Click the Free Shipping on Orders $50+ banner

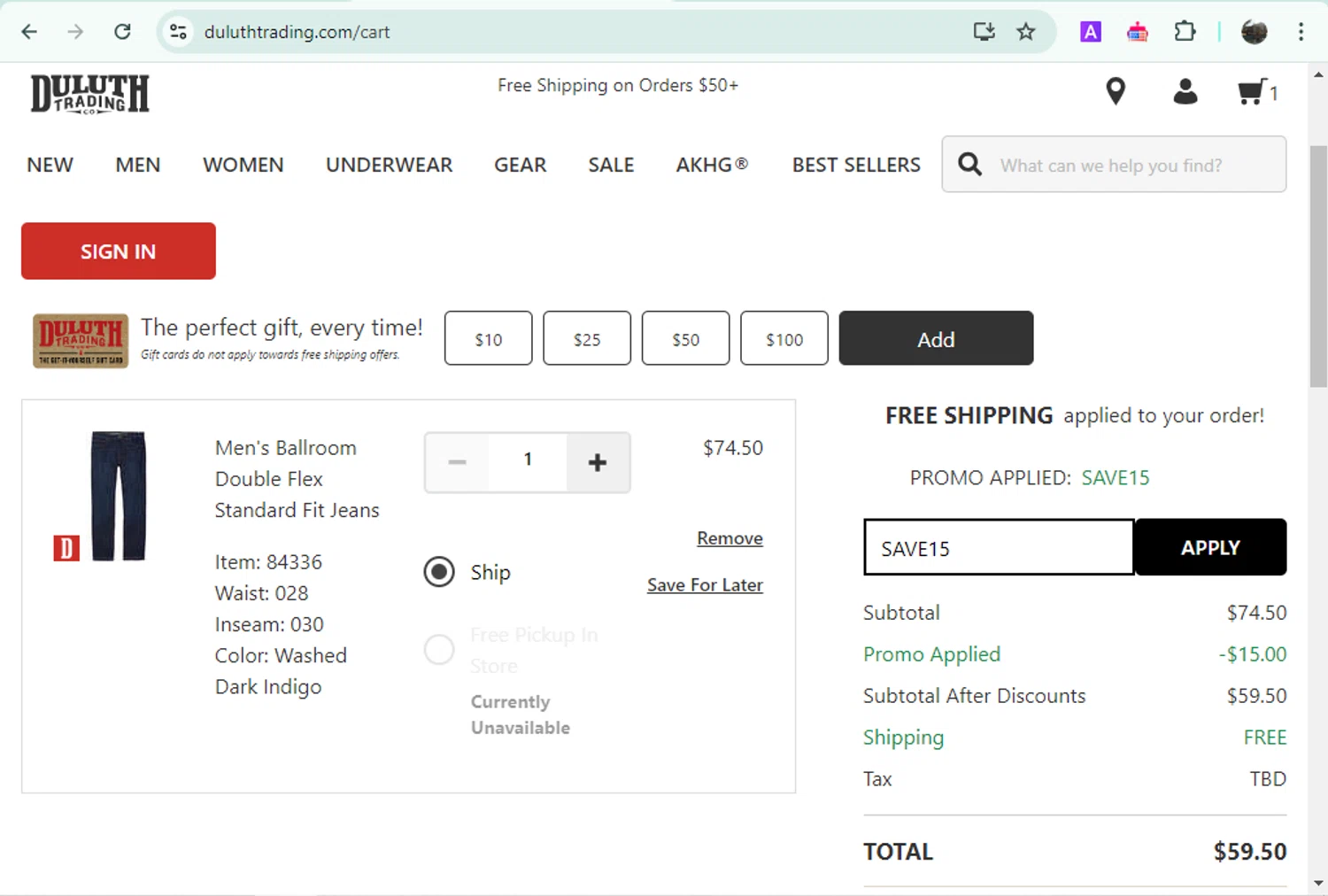pyautogui.click(x=618, y=86)
